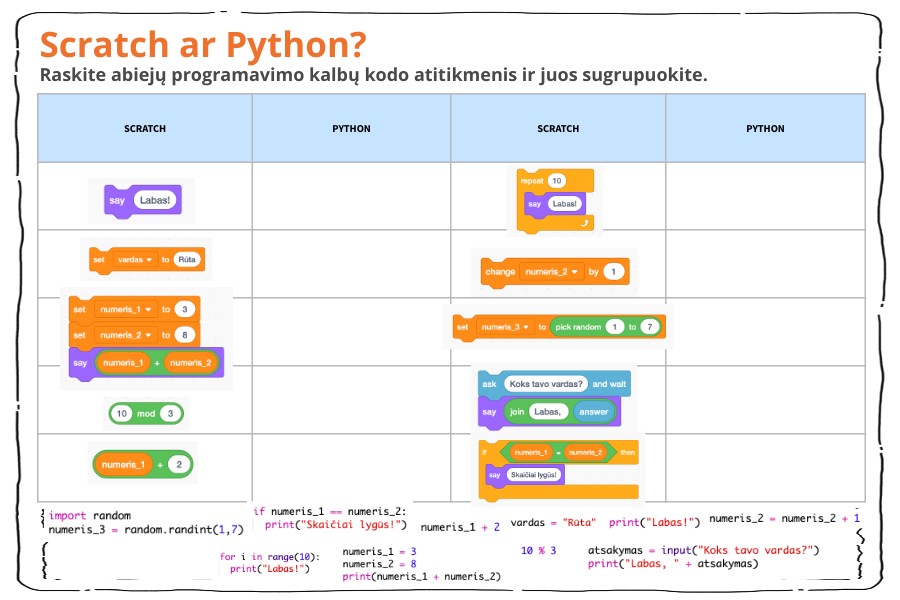Click the loop arrow icon in the repeat block
Viewport: 900px width, 600px height.
tap(584, 223)
